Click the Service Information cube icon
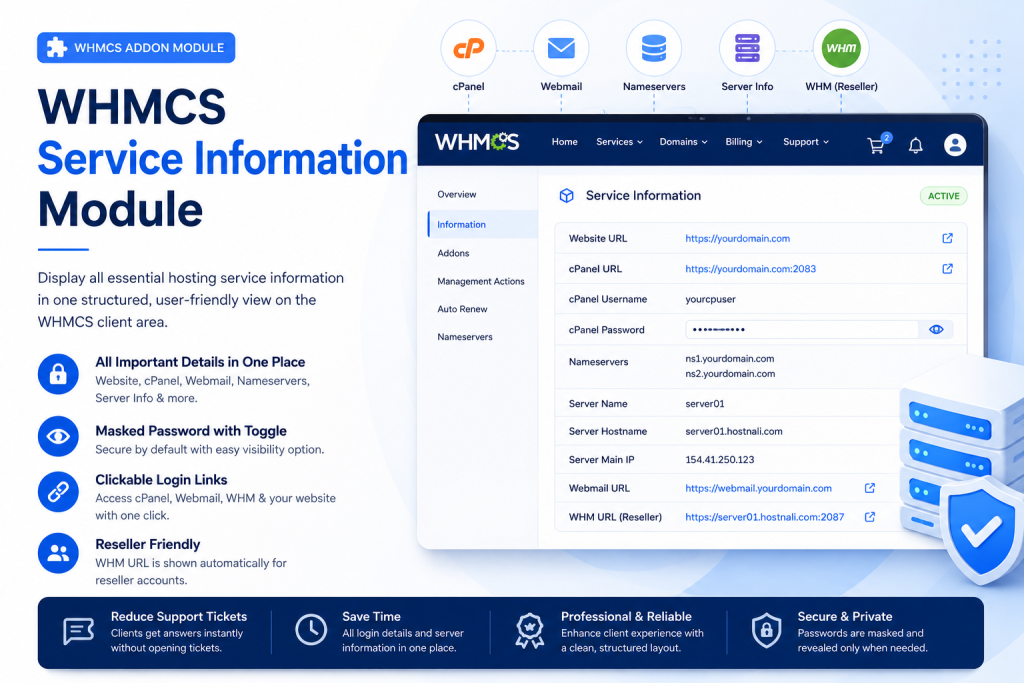Viewport: 1024px width, 683px height. pyautogui.click(x=566, y=195)
